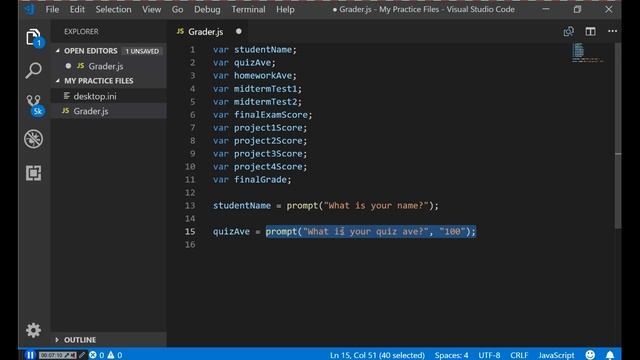Click the editor vertical scrollbar
This screenshot has width=640, height=360.
point(618,135)
